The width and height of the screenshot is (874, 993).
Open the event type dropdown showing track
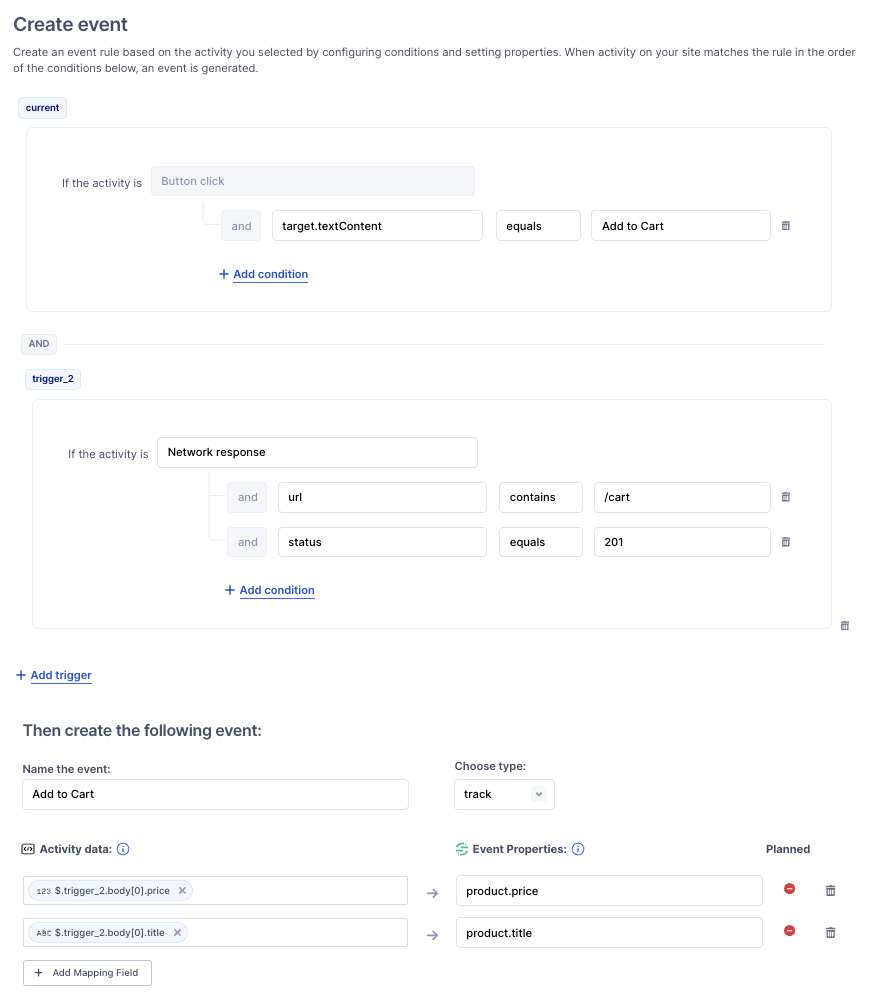(x=505, y=794)
